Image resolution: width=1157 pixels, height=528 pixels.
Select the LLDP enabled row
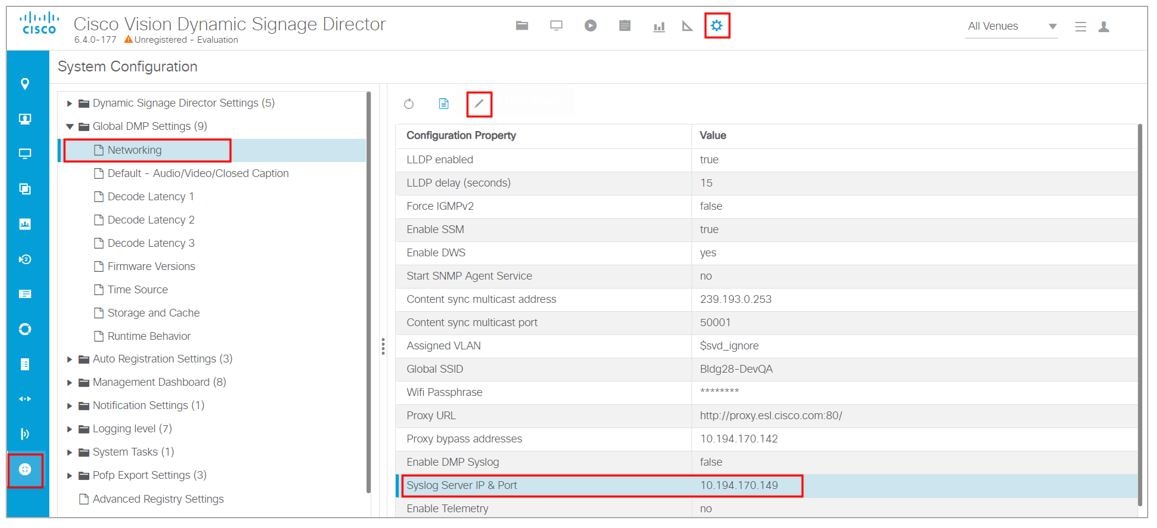pos(767,160)
